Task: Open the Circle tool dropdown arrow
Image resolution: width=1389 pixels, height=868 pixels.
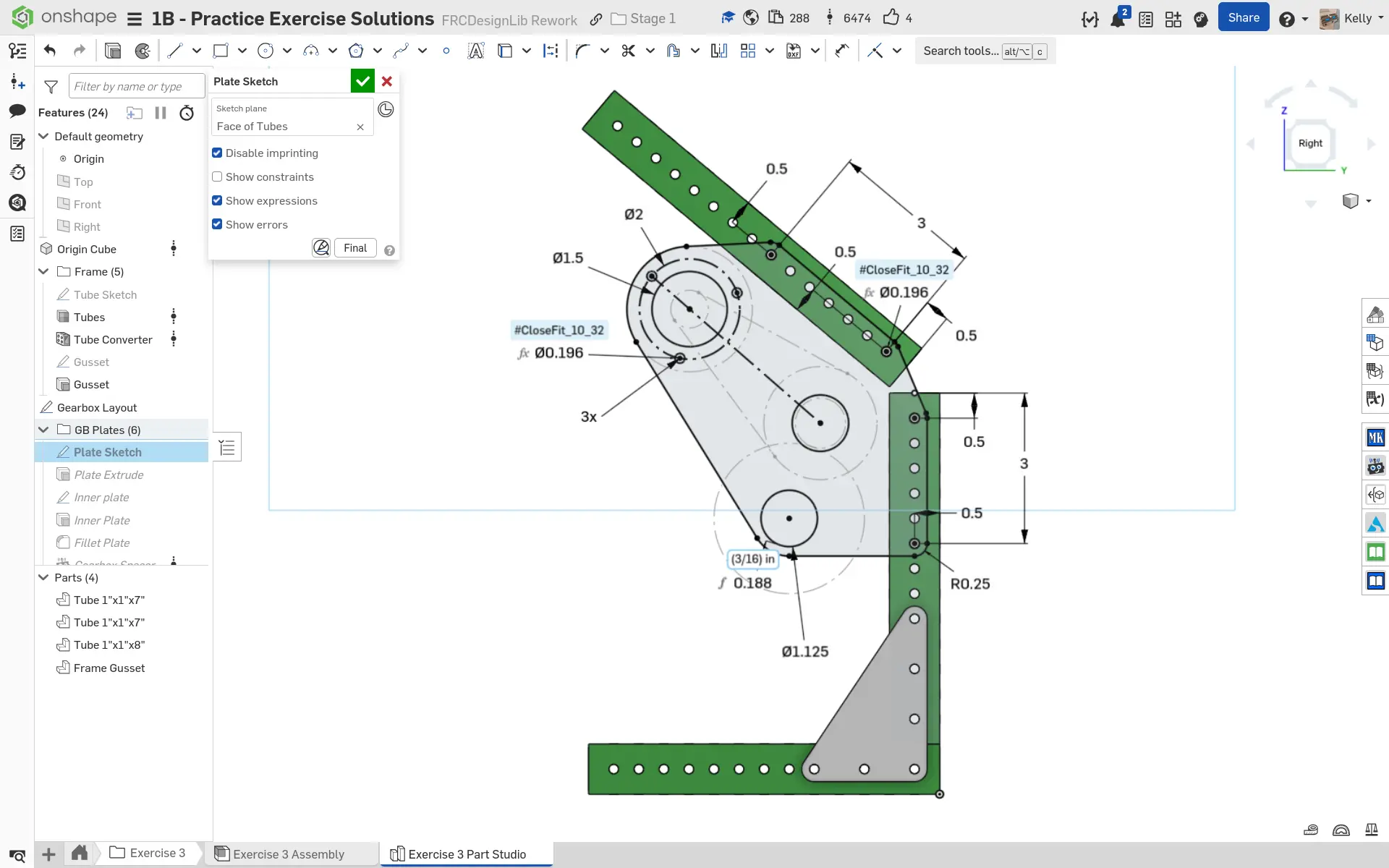Action: (287, 51)
